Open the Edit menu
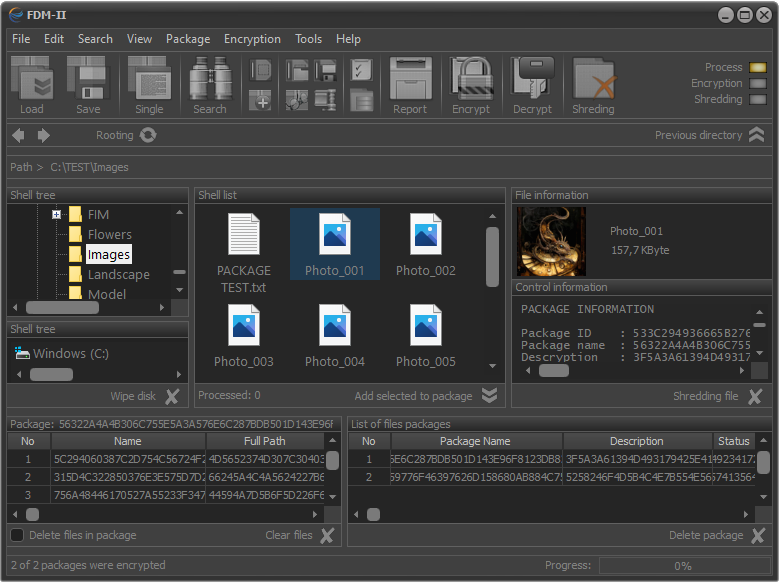The height and width of the screenshot is (583, 779). click(54, 39)
